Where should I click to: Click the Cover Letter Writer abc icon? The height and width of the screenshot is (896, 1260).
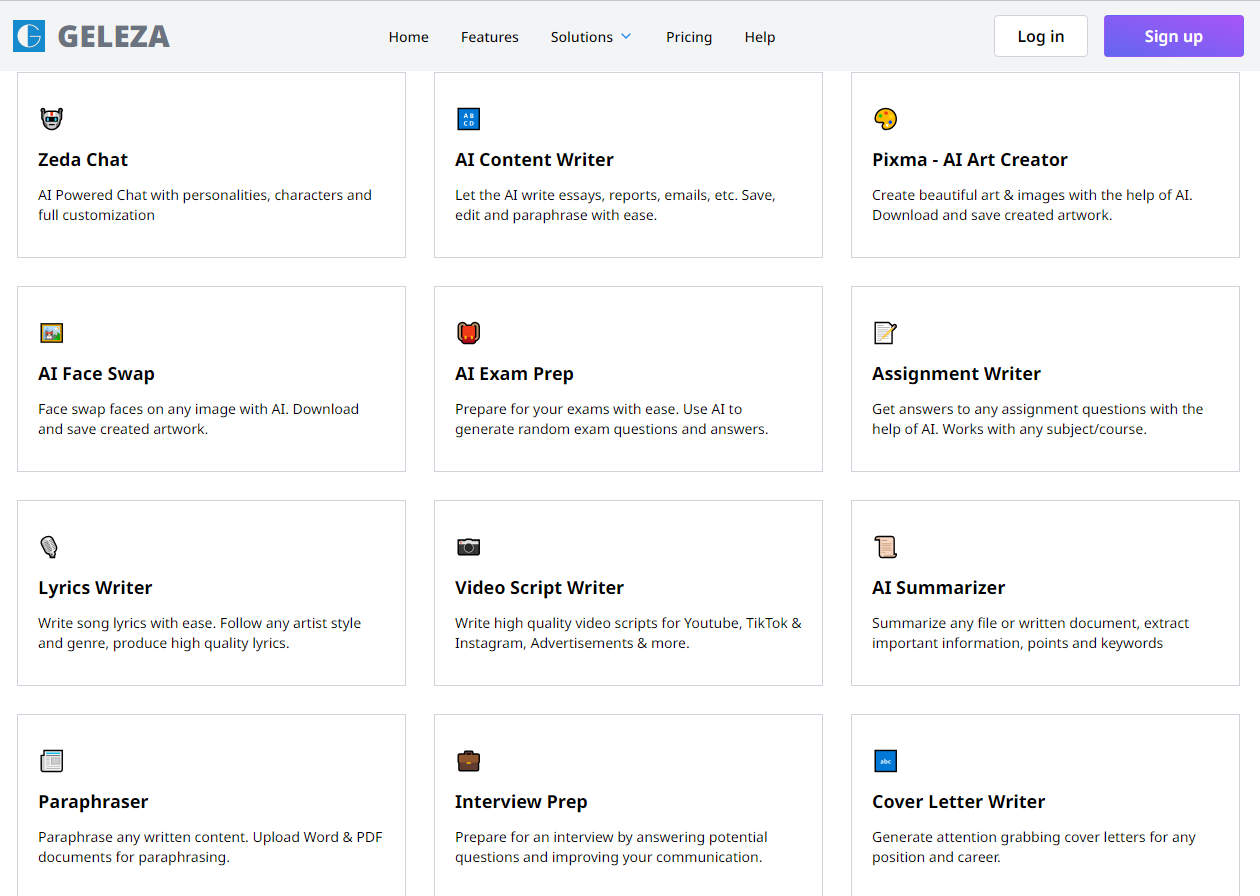[885, 761]
